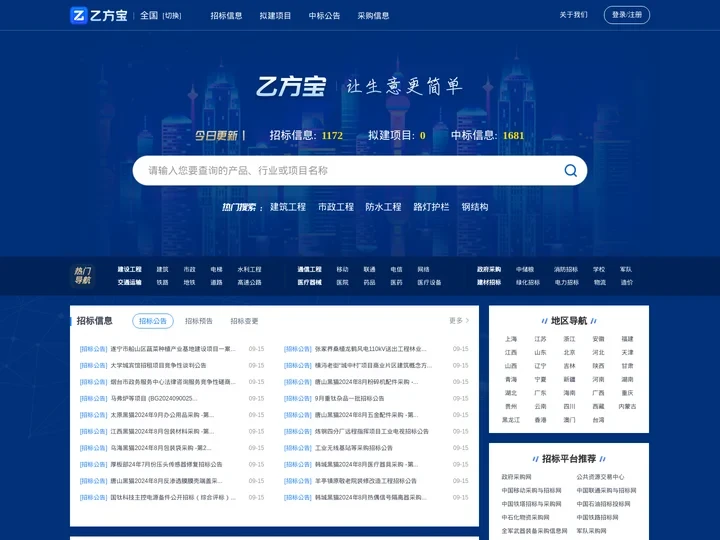Select 北京 in region navigation
Viewport: 720px width, 540px height.
[569, 352]
